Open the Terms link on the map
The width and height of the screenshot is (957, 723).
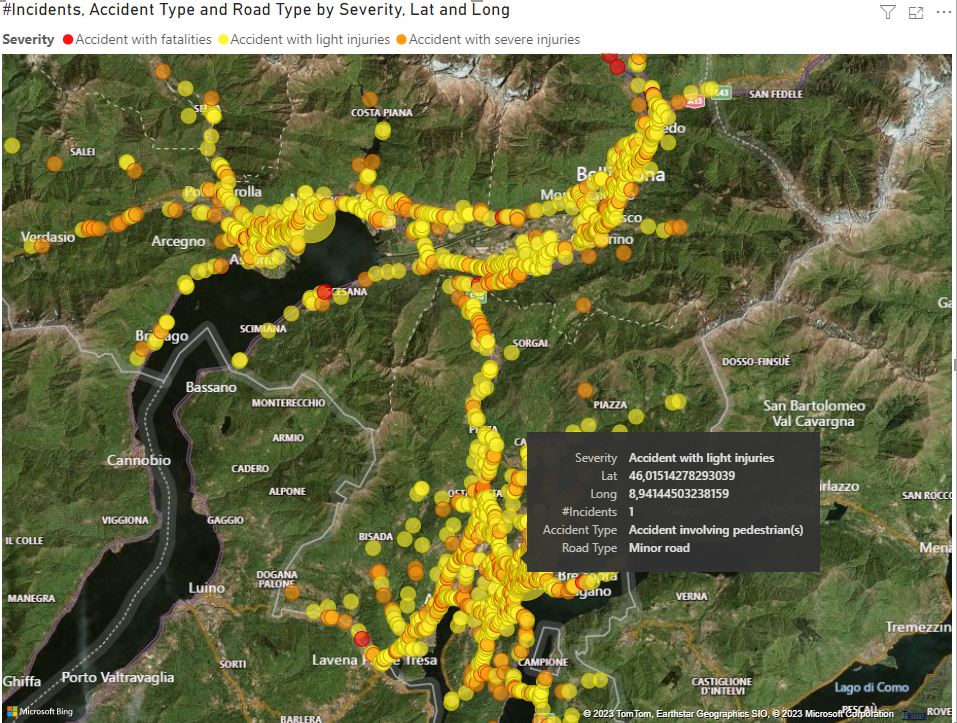pyautogui.click(x=913, y=714)
